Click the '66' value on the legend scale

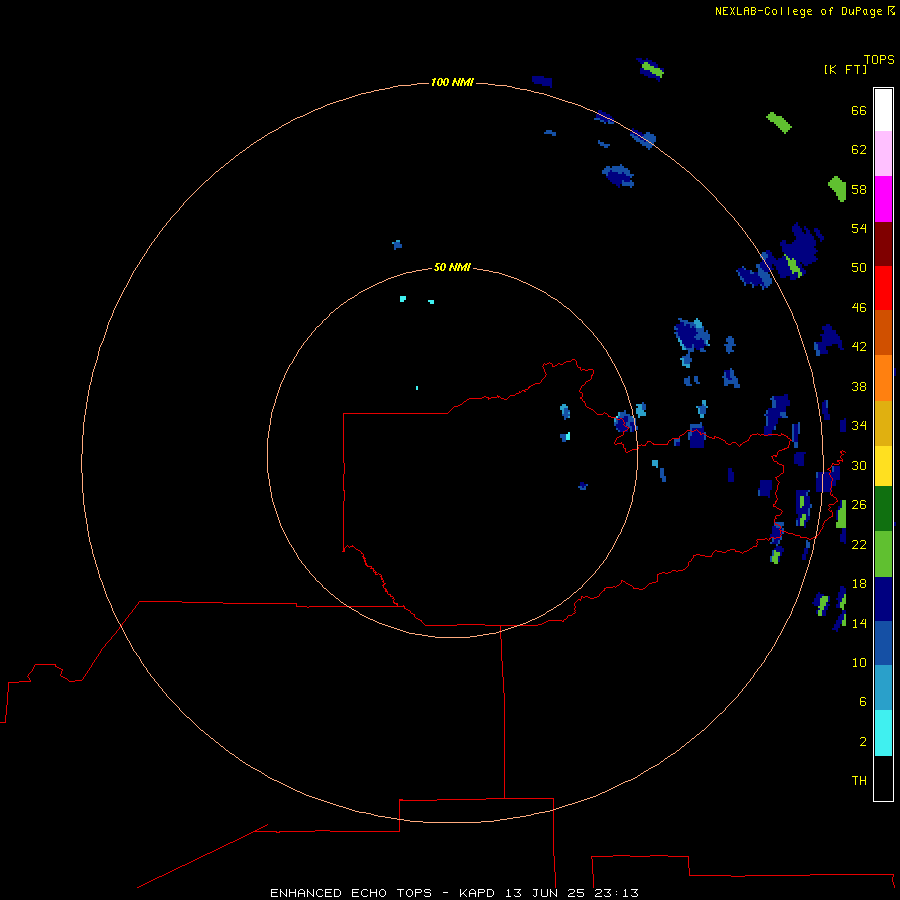859,110
